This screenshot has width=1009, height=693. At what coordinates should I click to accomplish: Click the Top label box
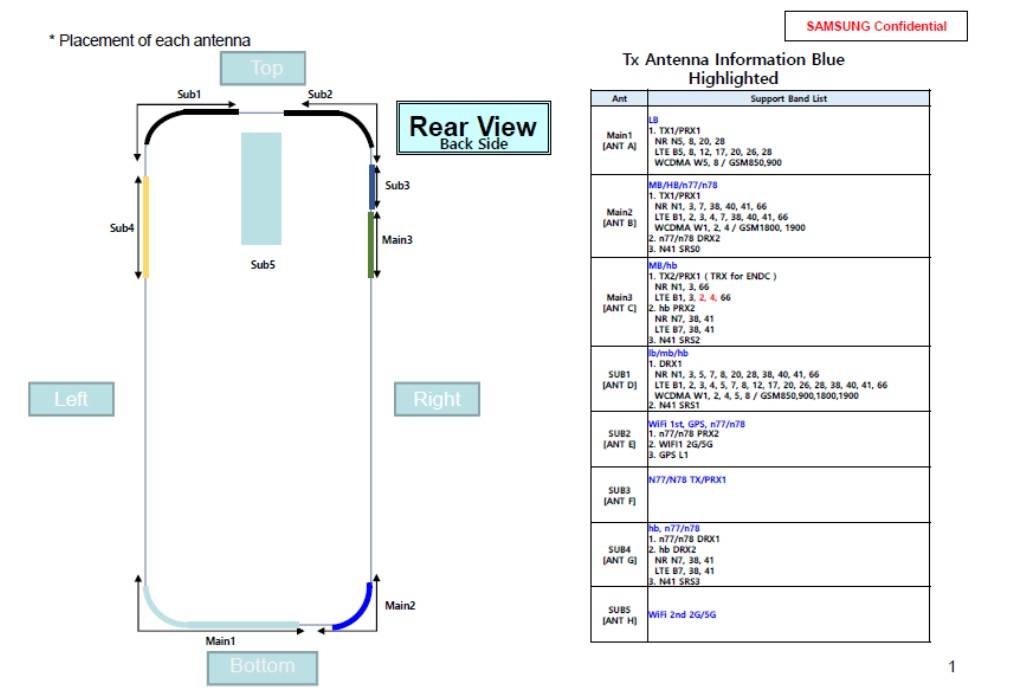click(x=266, y=68)
